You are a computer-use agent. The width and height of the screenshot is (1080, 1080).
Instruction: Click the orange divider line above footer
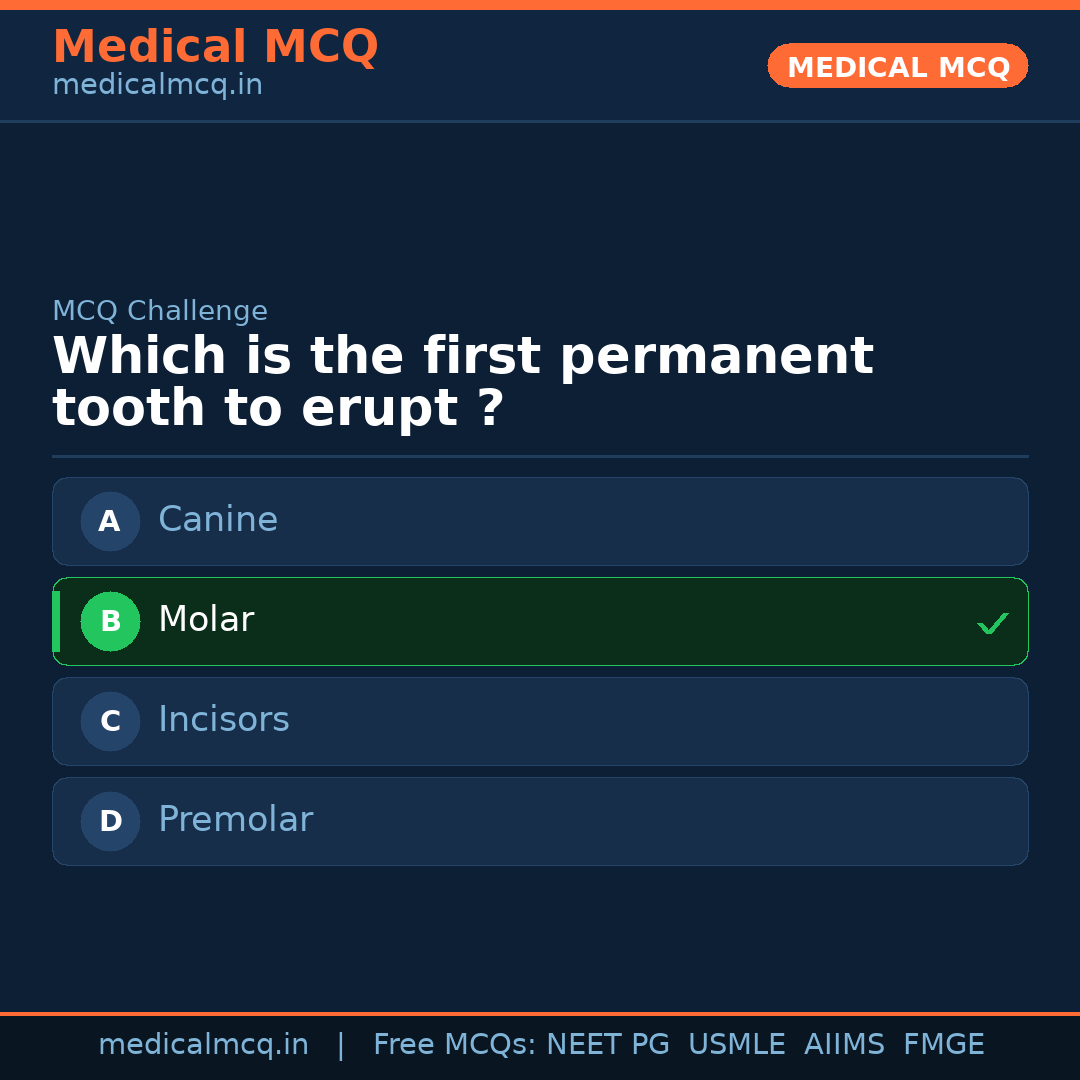tap(540, 1012)
